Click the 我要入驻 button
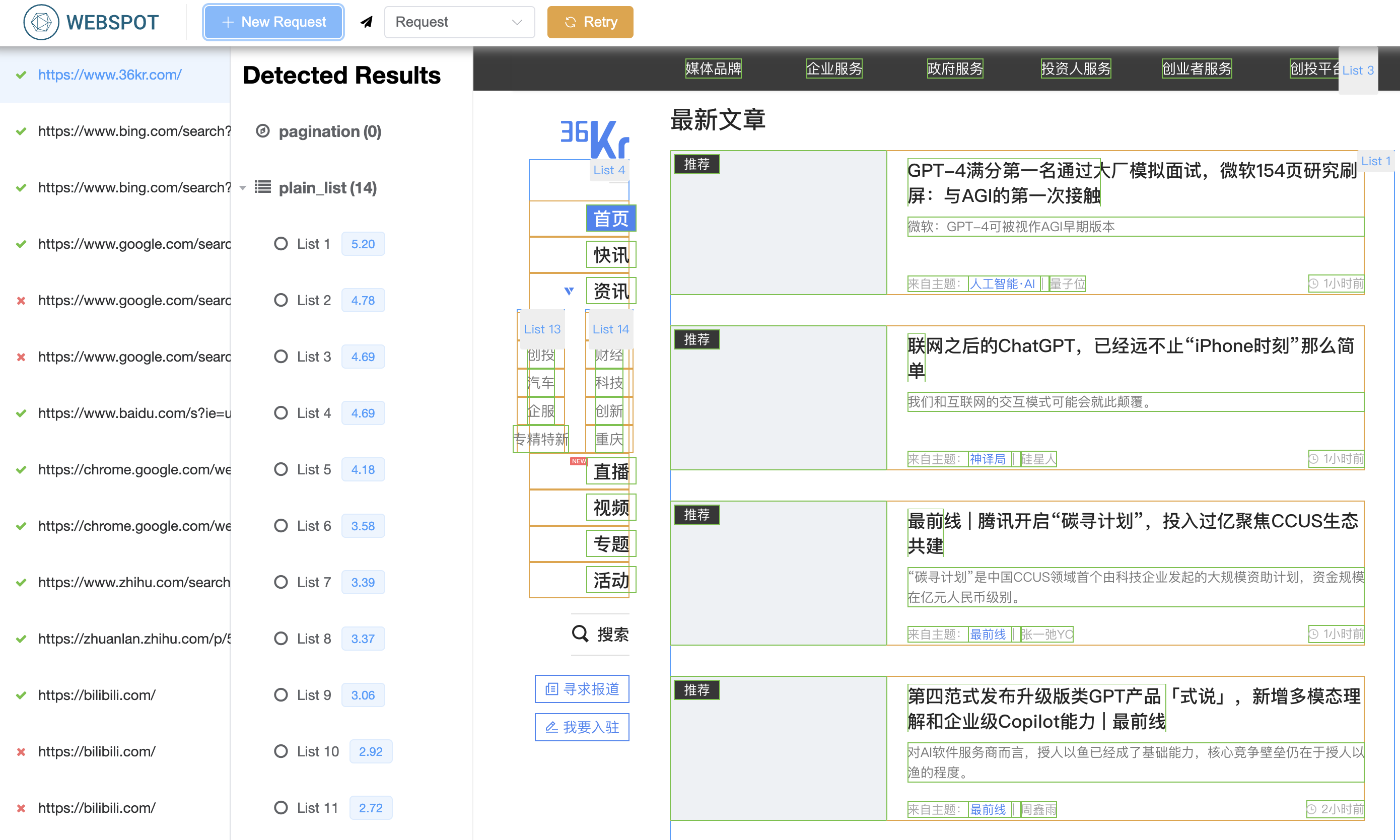Viewport: 1400px width, 840px height. (582, 727)
